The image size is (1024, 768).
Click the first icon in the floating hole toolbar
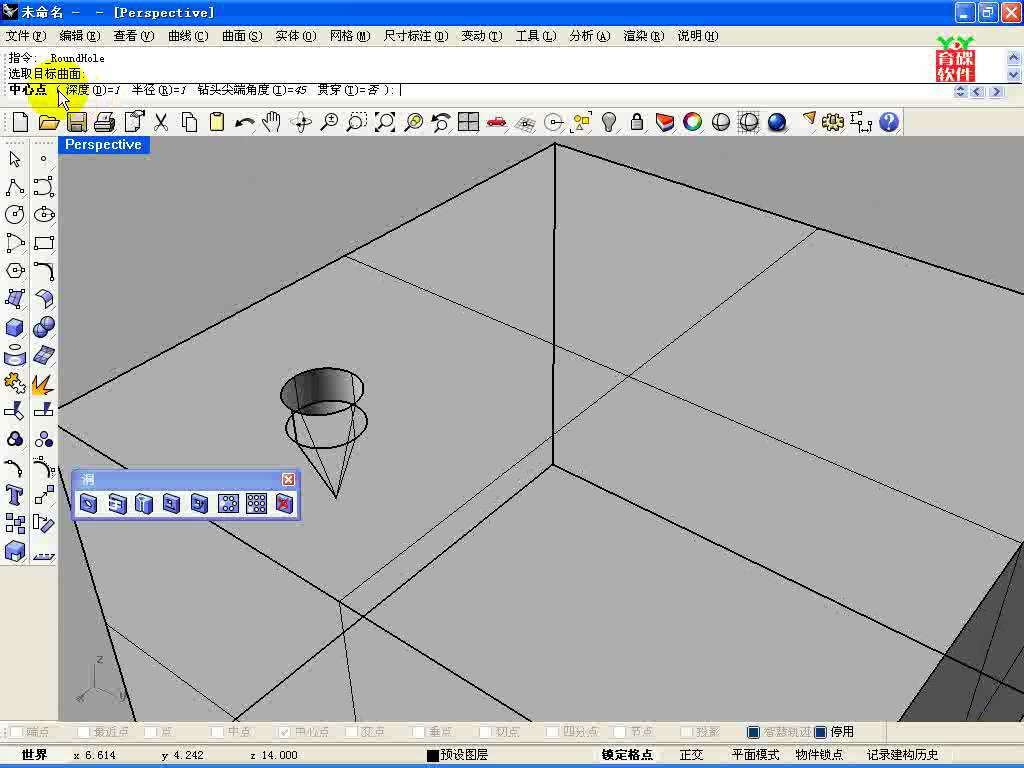pos(89,504)
